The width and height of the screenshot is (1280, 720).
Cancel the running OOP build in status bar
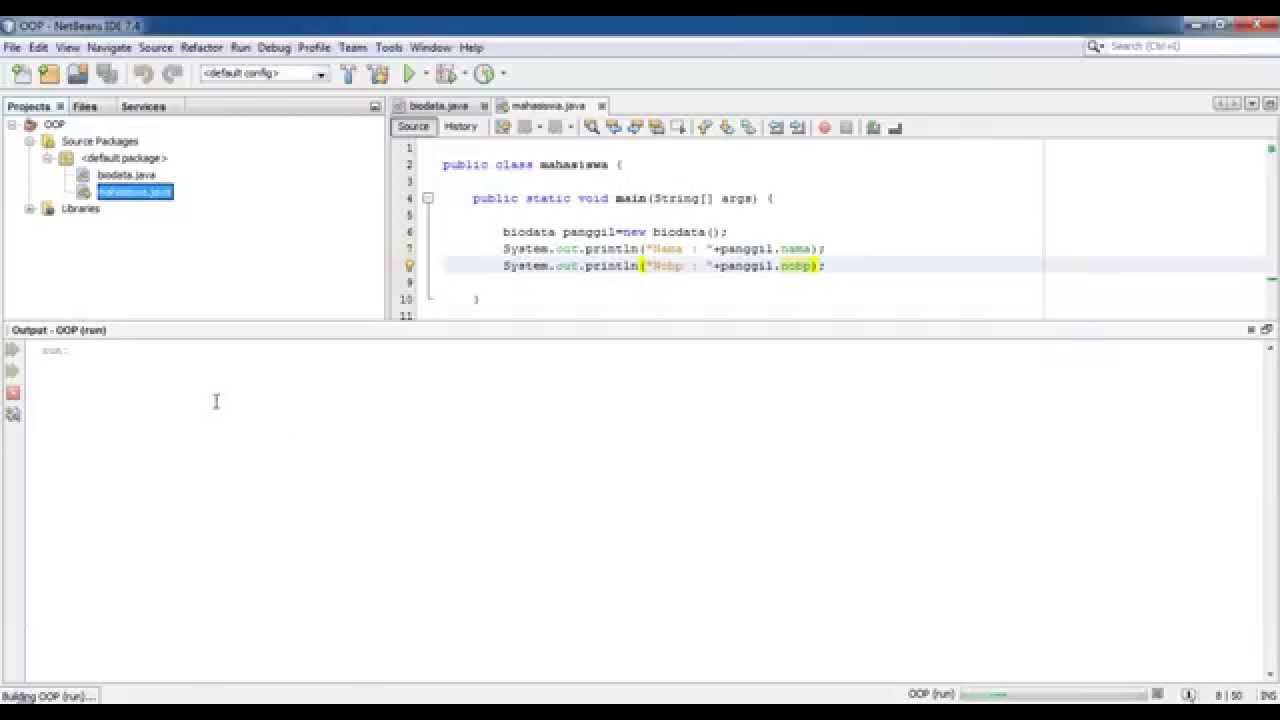(1158, 694)
